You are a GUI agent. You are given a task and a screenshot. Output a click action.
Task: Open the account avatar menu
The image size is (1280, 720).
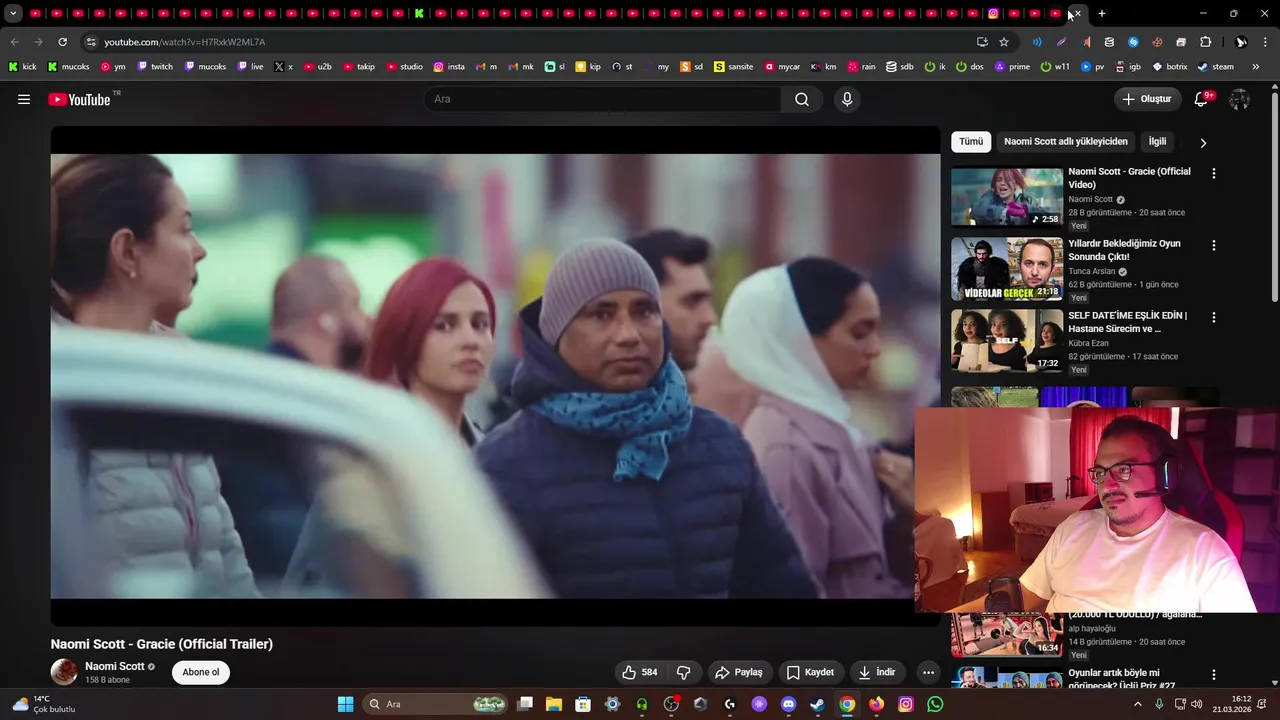pos(1239,99)
